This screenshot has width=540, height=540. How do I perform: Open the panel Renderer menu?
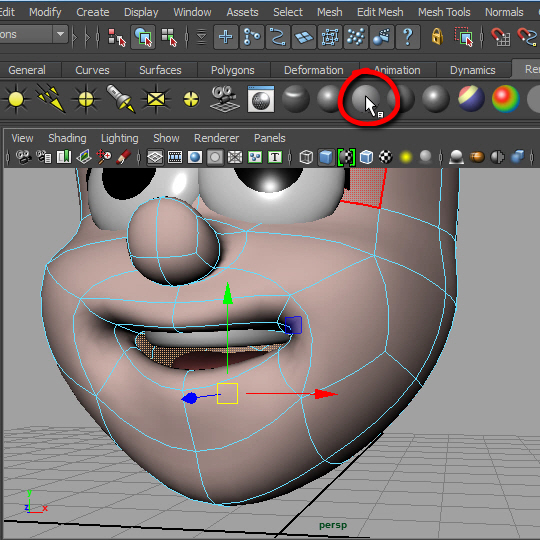click(216, 138)
